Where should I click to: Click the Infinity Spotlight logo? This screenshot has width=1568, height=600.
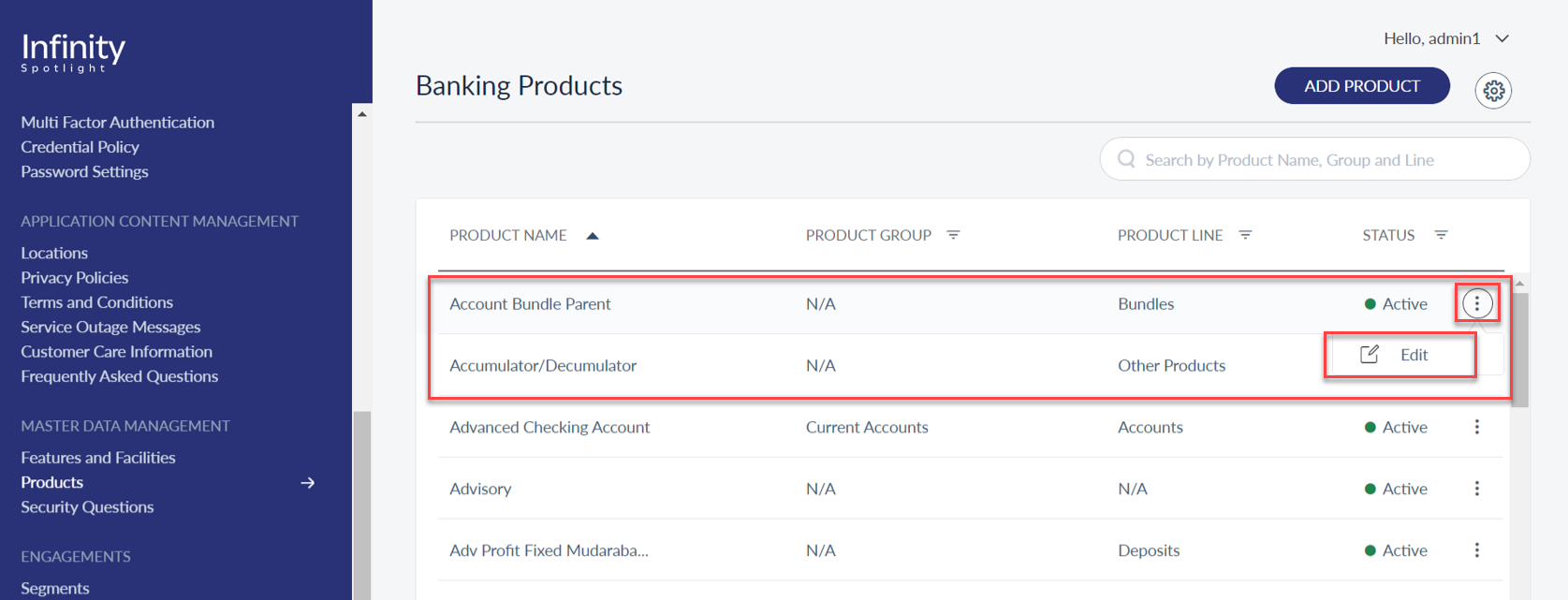[x=73, y=52]
